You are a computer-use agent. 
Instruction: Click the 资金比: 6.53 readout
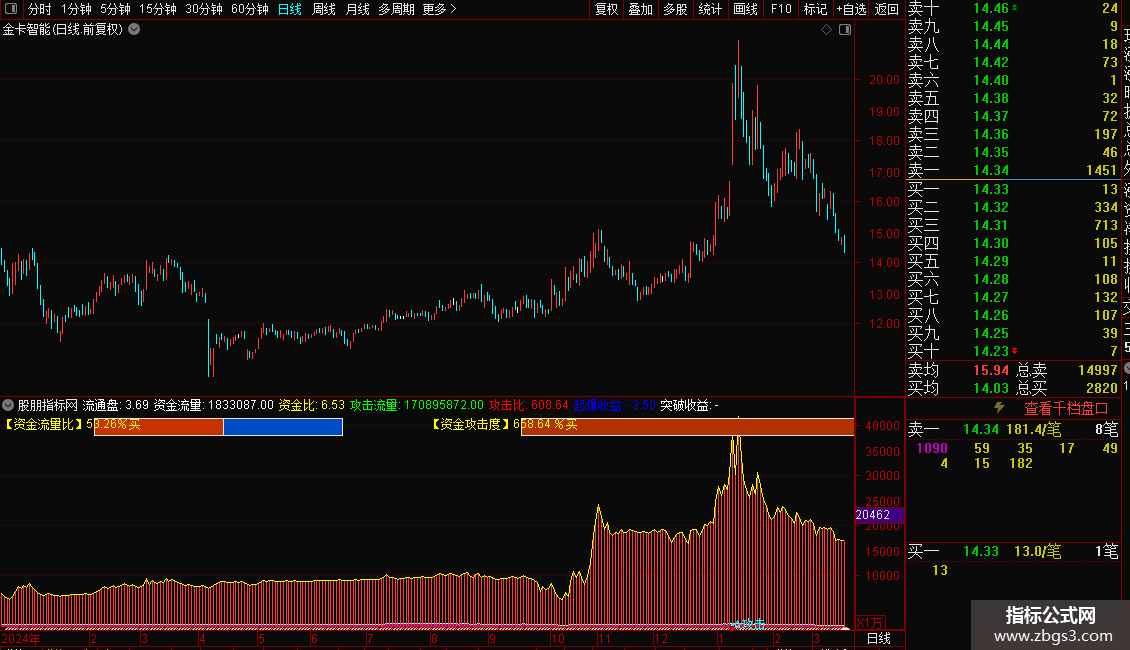pos(311,405)
